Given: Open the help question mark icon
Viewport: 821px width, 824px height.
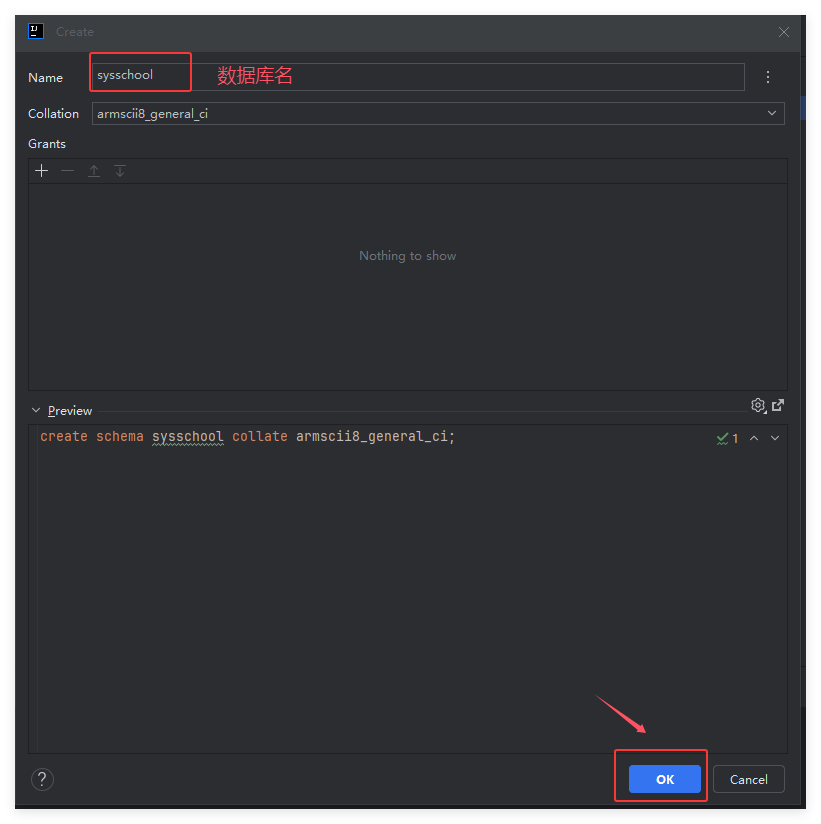Looking at the screenshot, I should pyautogui.click(x=42, y=779).
